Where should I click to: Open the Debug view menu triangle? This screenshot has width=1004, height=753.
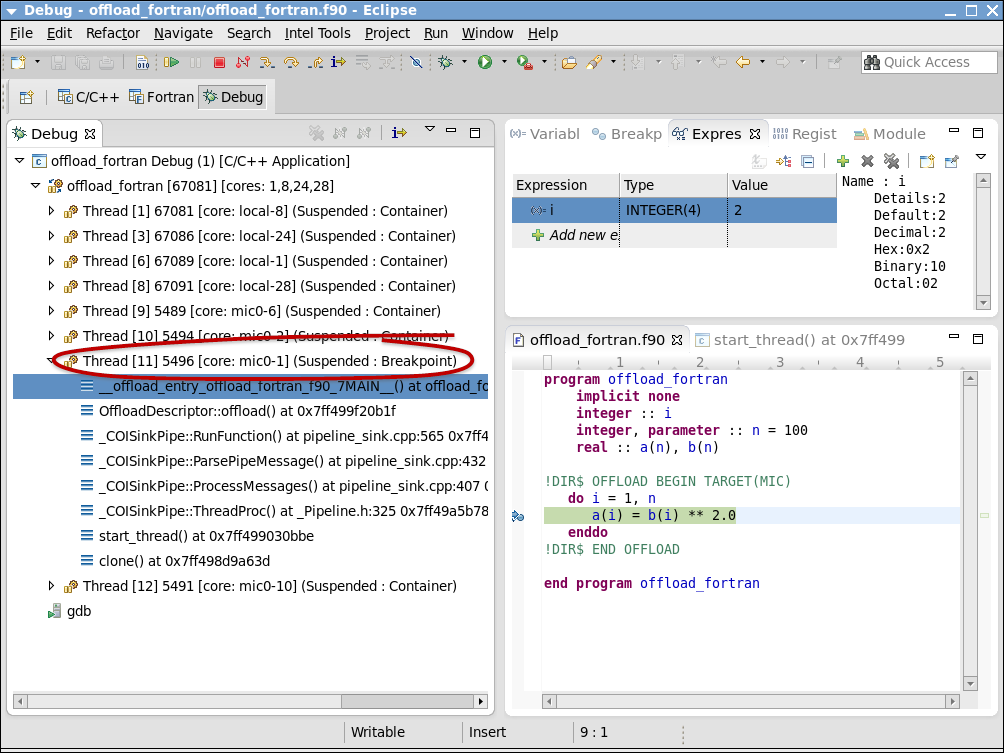(x=430, y=129)
